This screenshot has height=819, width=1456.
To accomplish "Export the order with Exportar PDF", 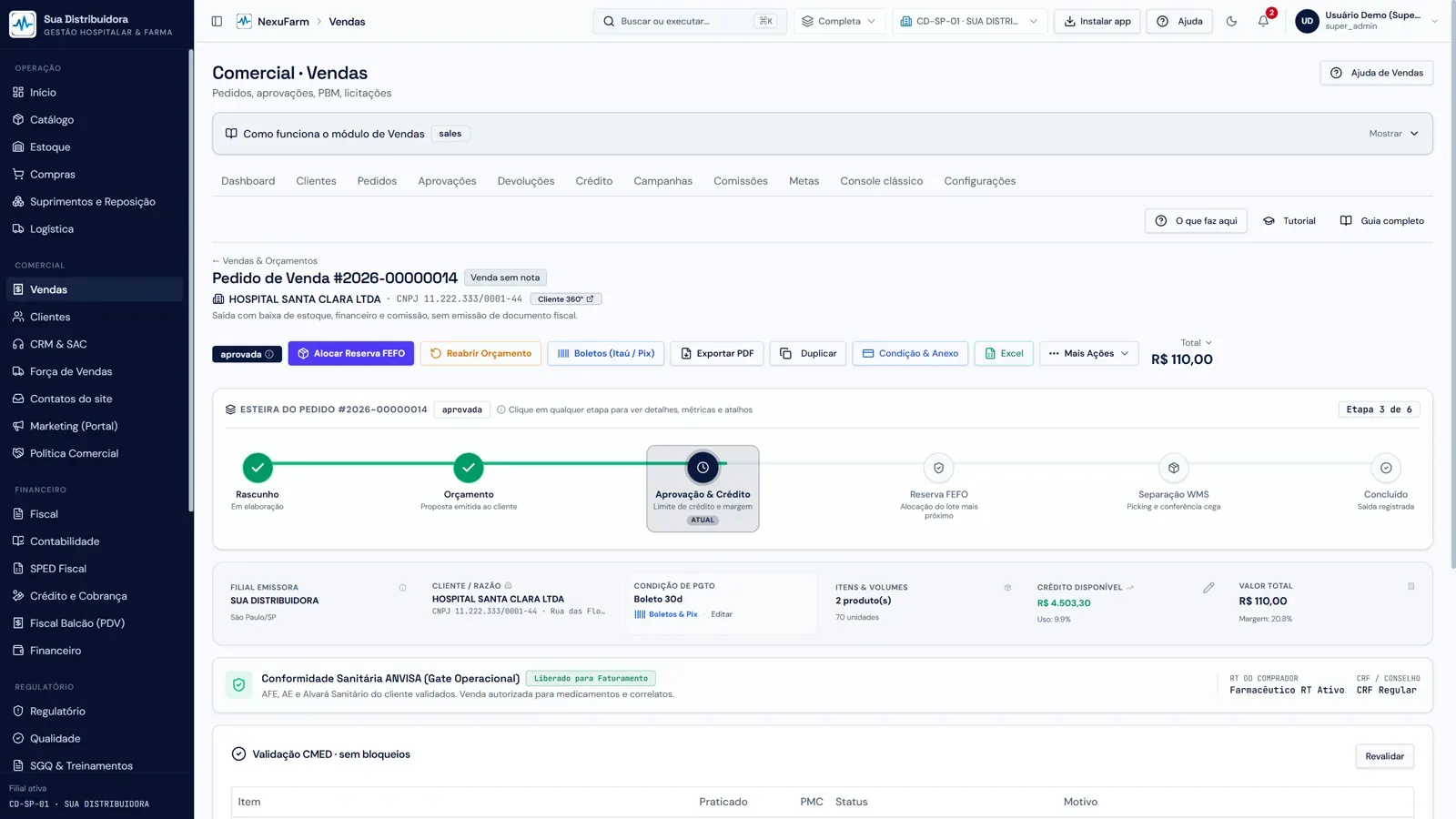I will (x=717, y=354).
